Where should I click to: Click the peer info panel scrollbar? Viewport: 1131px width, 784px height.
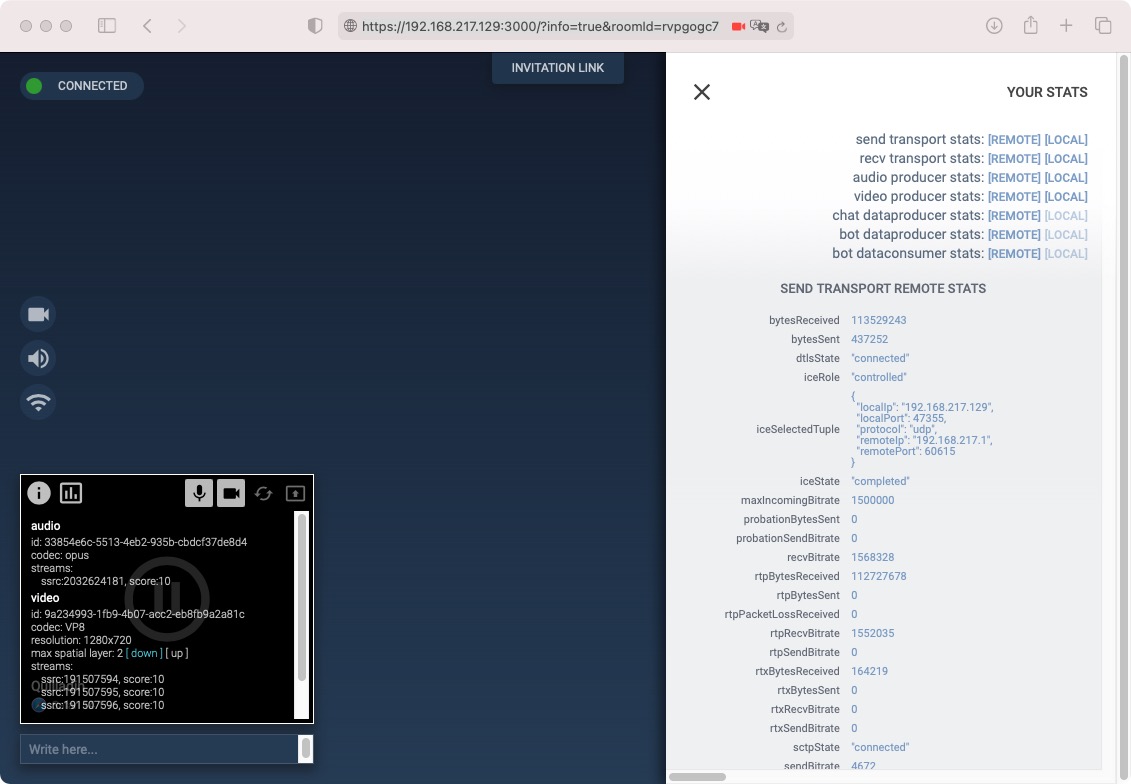pos(302,596)
